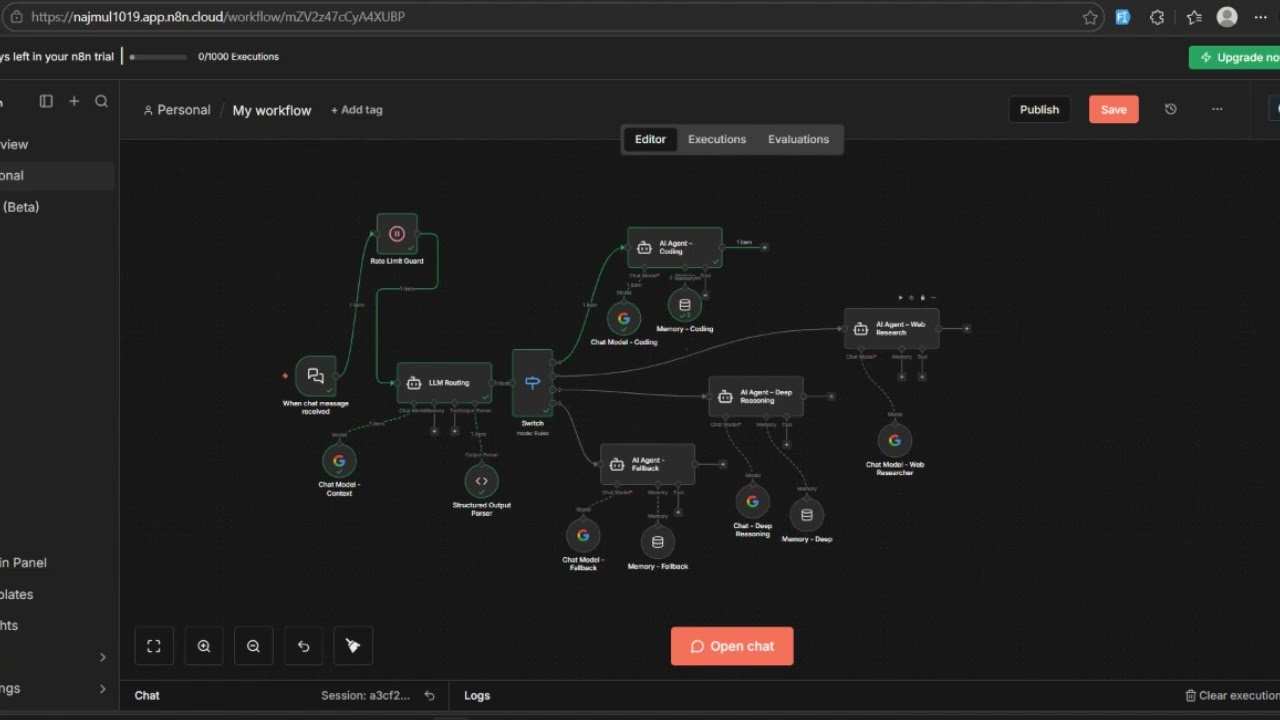
Task: Switch to the Editor tab
Action: click(650, 139)
